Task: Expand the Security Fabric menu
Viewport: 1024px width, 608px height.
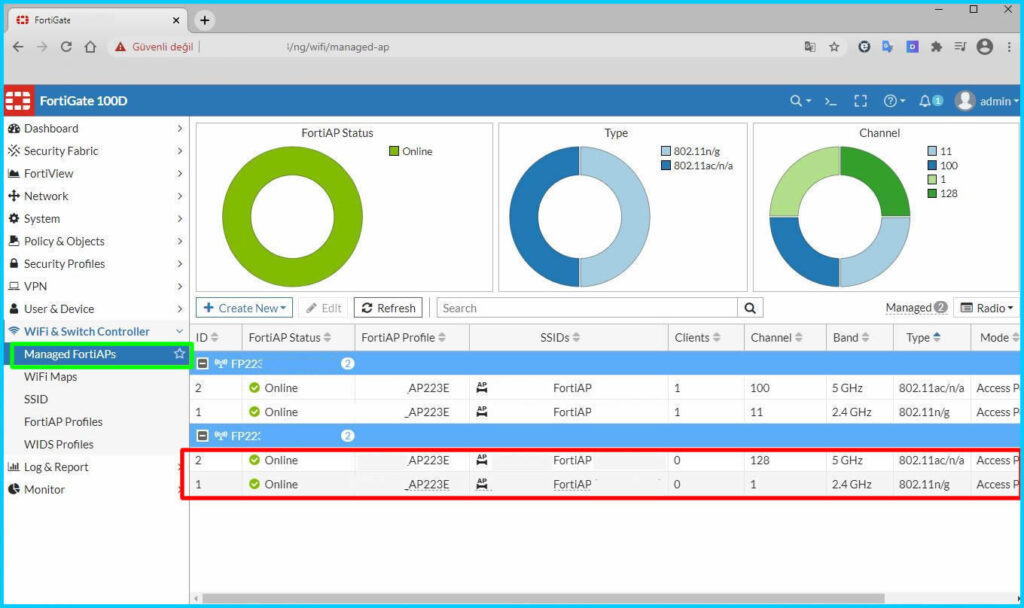Action: click(x=95, y=151)
